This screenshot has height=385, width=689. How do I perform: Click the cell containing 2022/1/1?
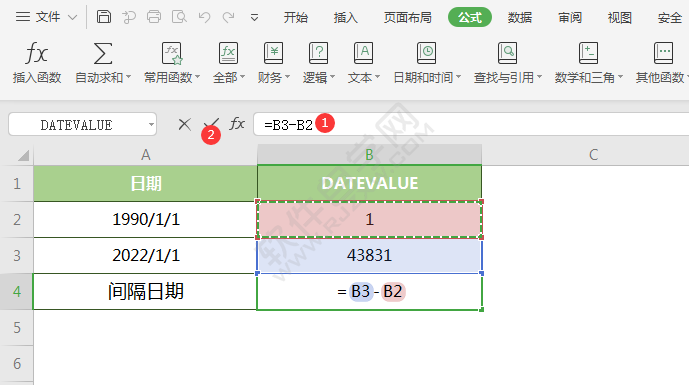[145, 255]
